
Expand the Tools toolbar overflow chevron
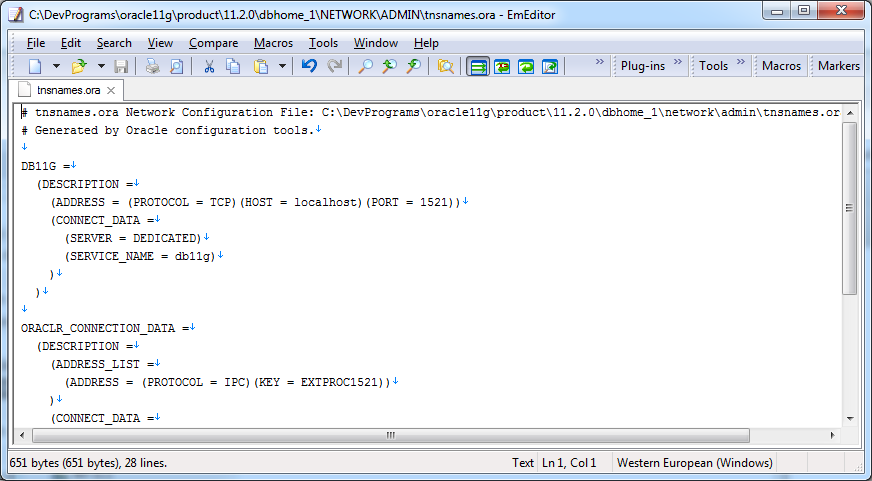[741, 62]
